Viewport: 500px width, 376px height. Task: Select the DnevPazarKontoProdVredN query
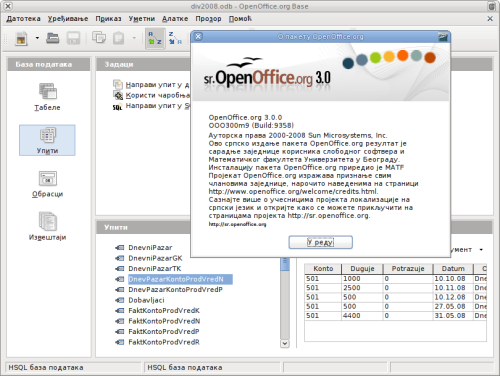pyautogui.click(x=180, y=279)
